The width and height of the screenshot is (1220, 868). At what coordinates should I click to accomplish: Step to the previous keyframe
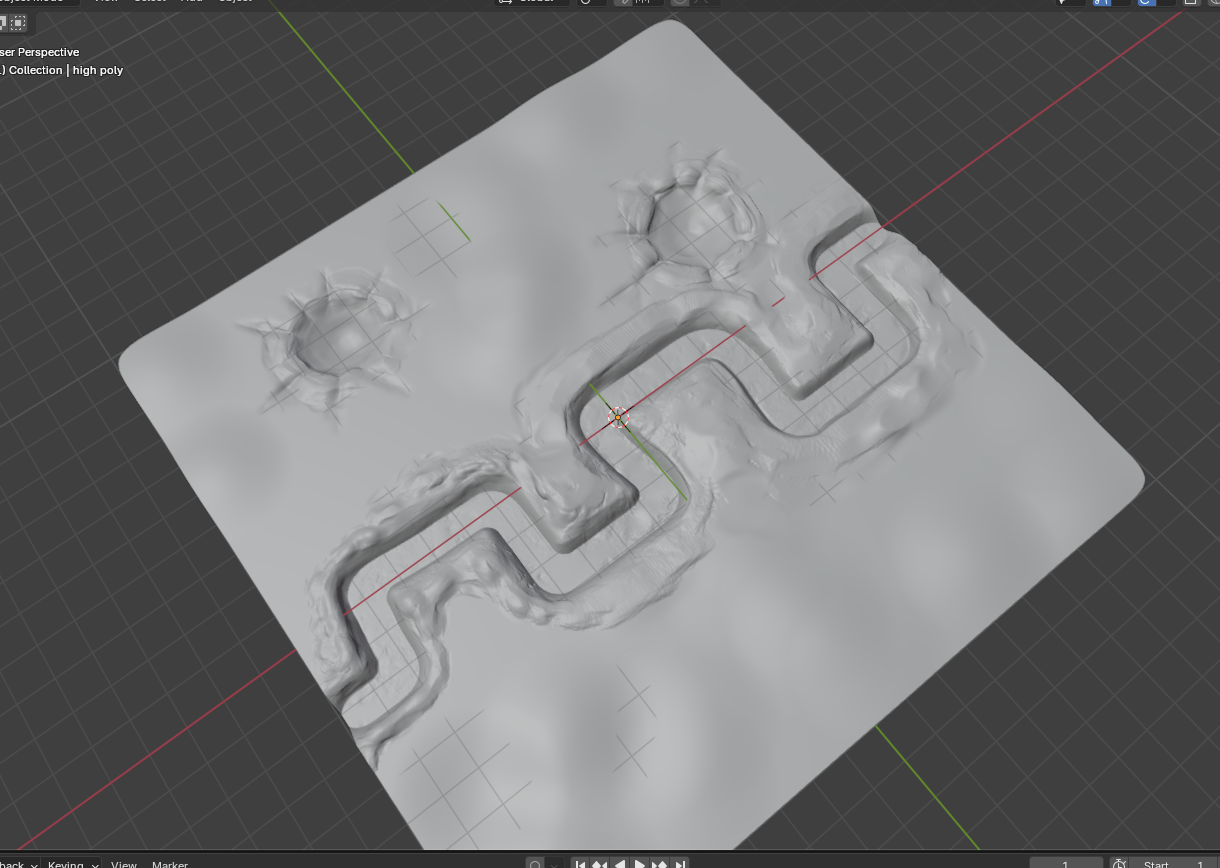600,864
